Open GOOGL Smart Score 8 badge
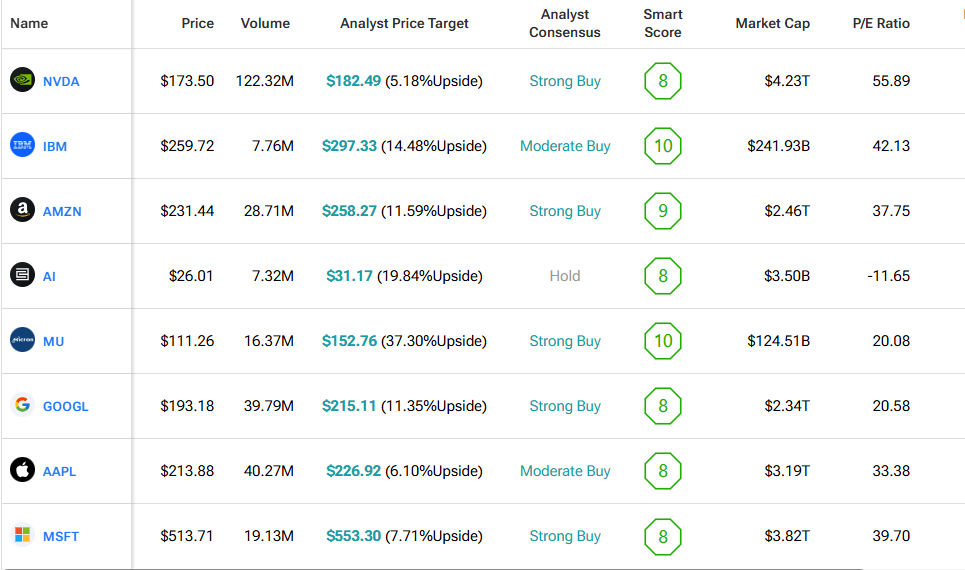Image resolution: width=965 pixels, height=570 pixels. coord(663,406)
